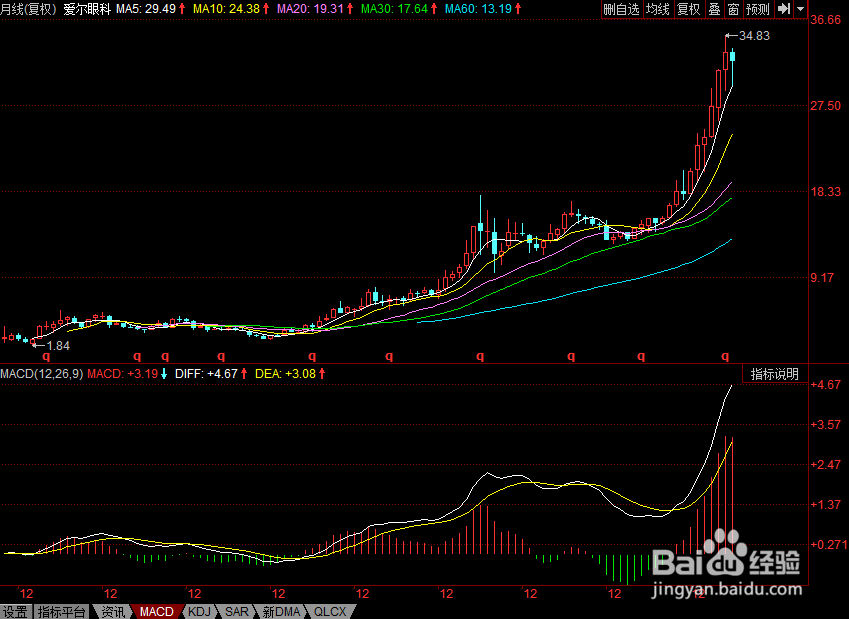The height and width of the screenshot is (619, 849).
Task: Click the 1.84 low price label
Action: point(58,346)
